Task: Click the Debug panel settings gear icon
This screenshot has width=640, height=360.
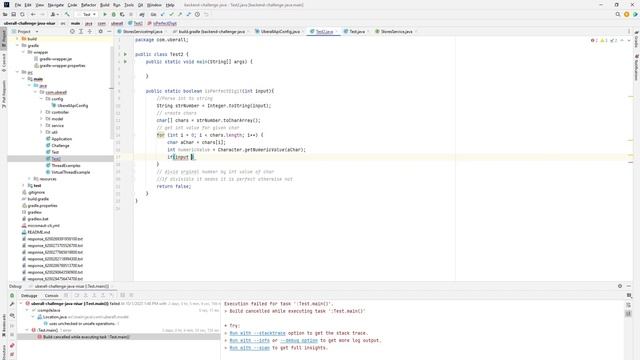Action: (620, 286)
